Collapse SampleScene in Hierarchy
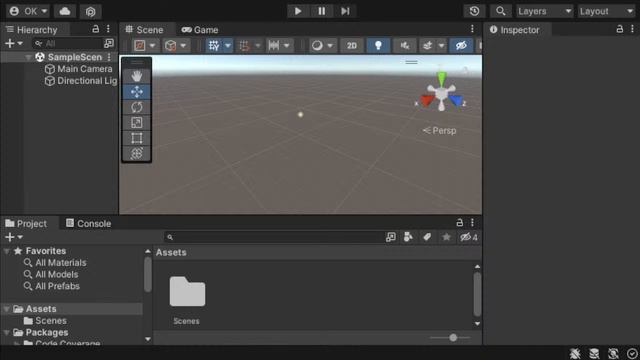Viewport: 640px width, 360px height. pyautogui.click(x=28, y=58)
